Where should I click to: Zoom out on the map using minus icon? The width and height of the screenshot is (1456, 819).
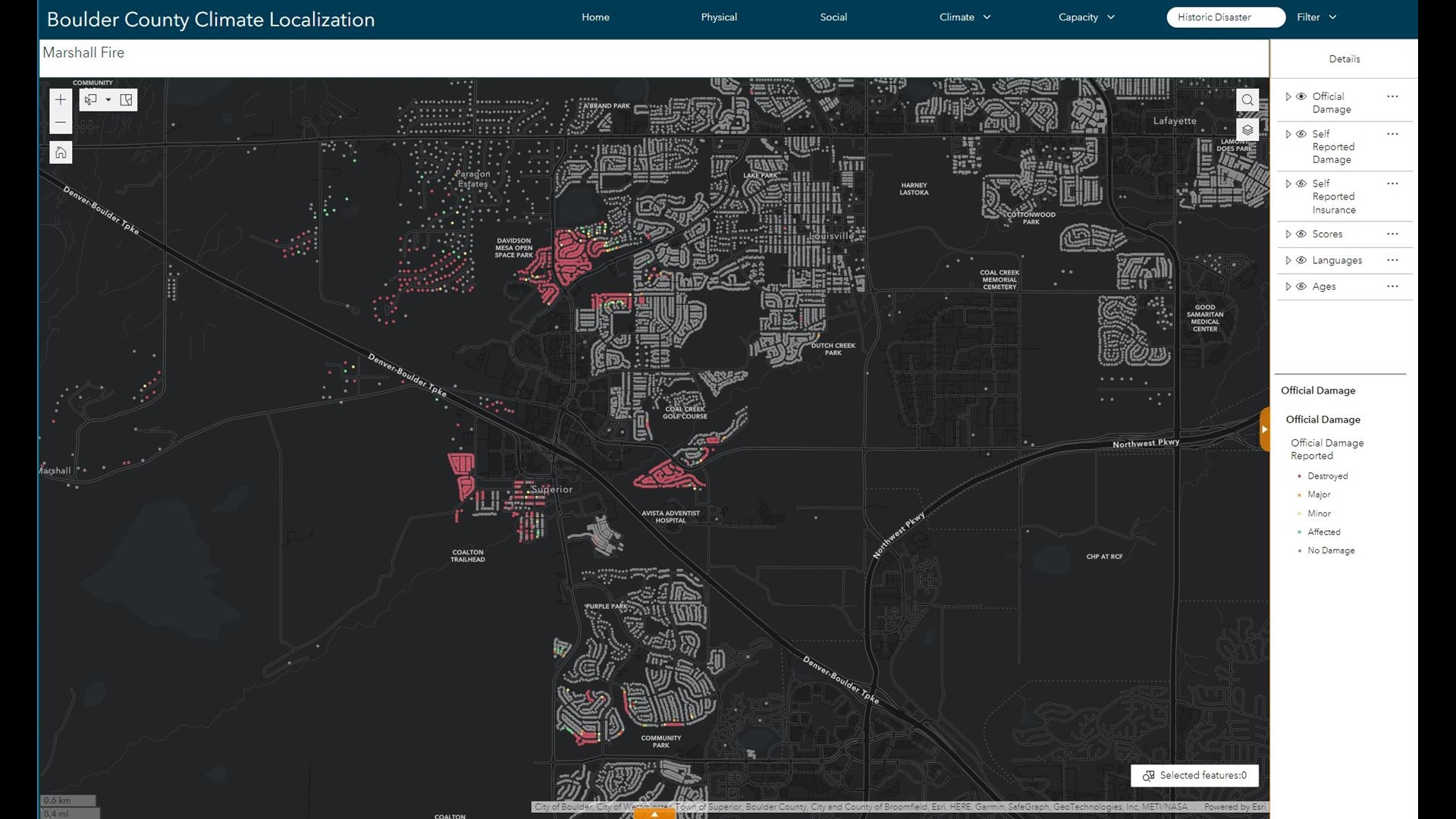pyautogui.click(x=61, y=122)
